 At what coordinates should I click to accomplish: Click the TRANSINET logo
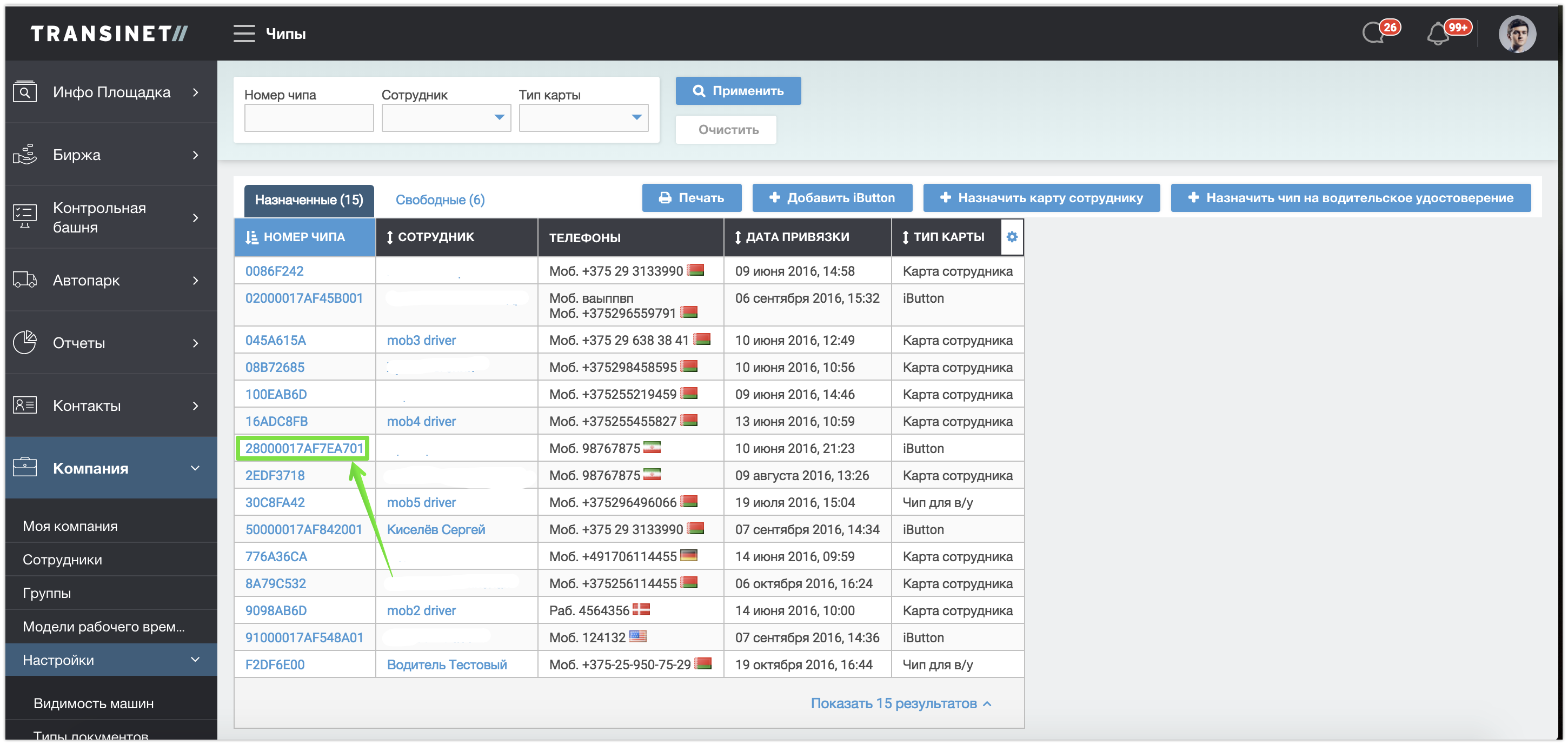pos(110,34)
